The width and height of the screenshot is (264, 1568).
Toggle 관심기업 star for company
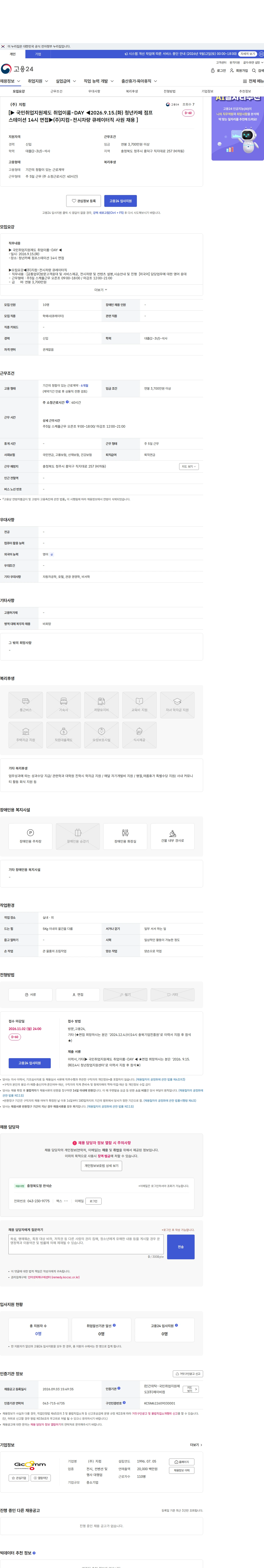[19, 1478]
